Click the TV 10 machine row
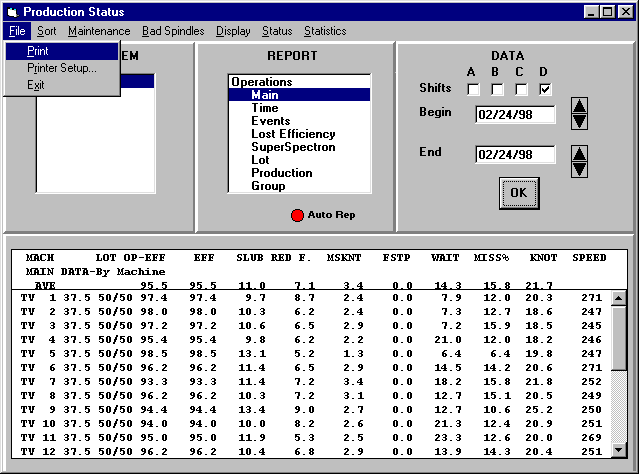Viewport: 639px width, 474px height. [x=311, y=424]
